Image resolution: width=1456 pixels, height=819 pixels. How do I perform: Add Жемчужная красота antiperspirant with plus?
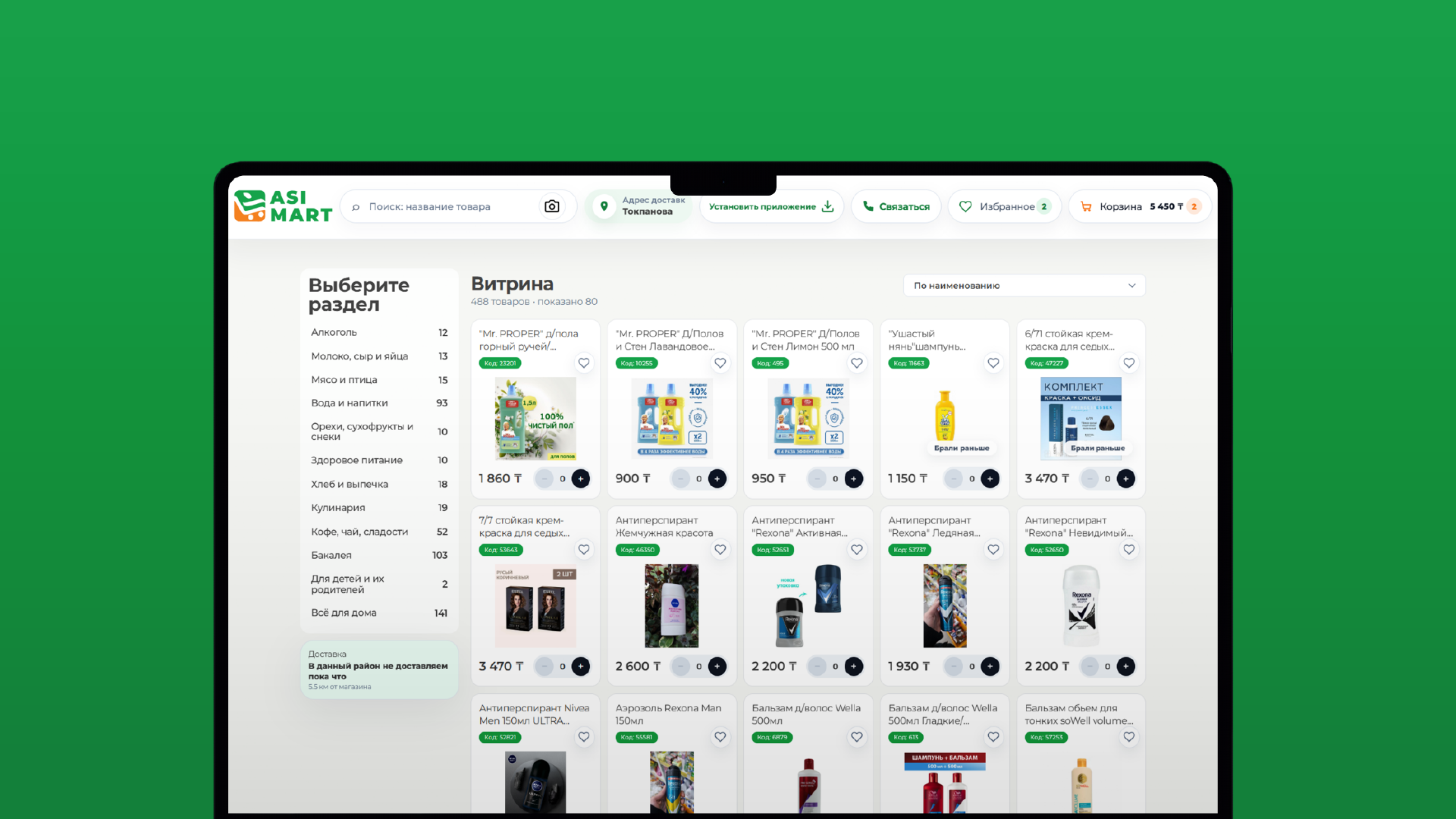pos(717,667)
